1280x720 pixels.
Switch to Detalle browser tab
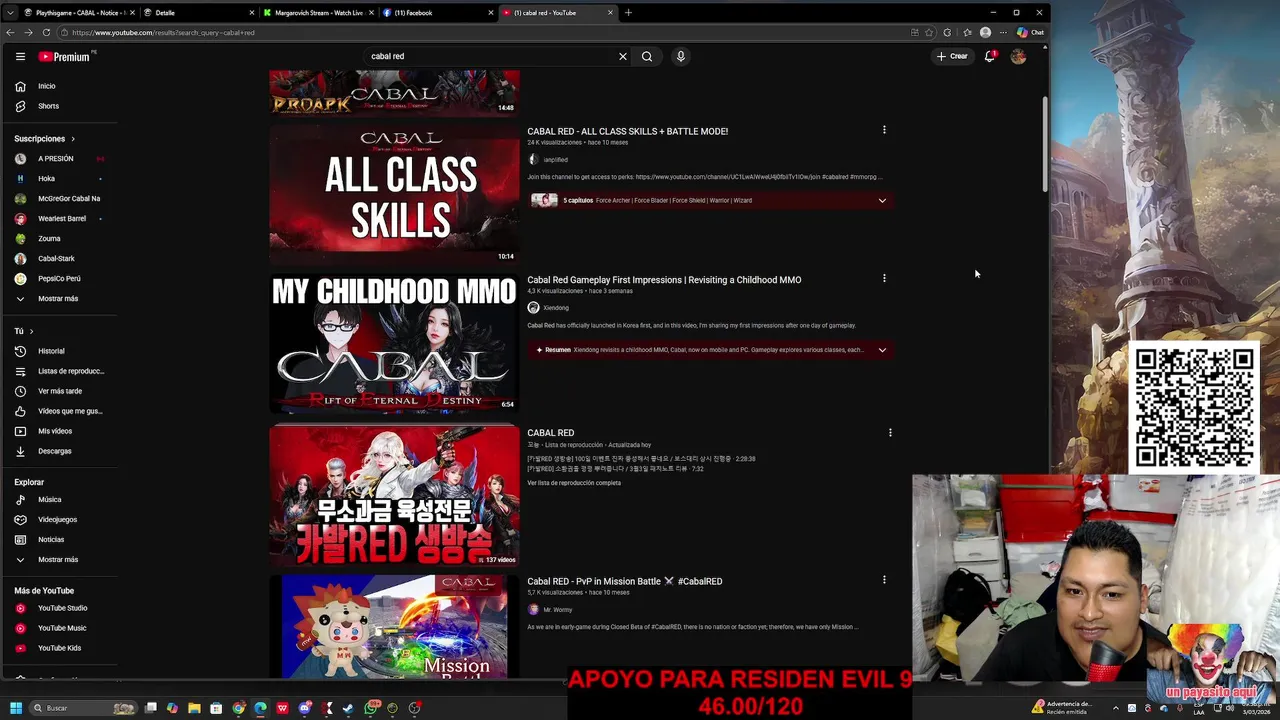(x=198, y=13)
